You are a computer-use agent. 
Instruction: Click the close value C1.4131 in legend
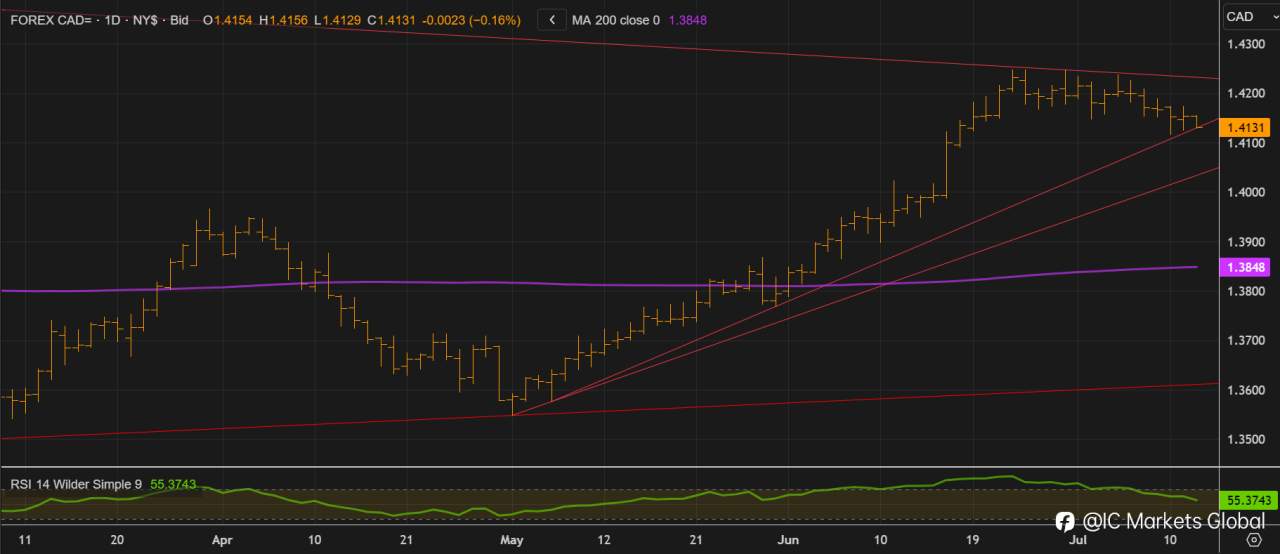[393, 19]
